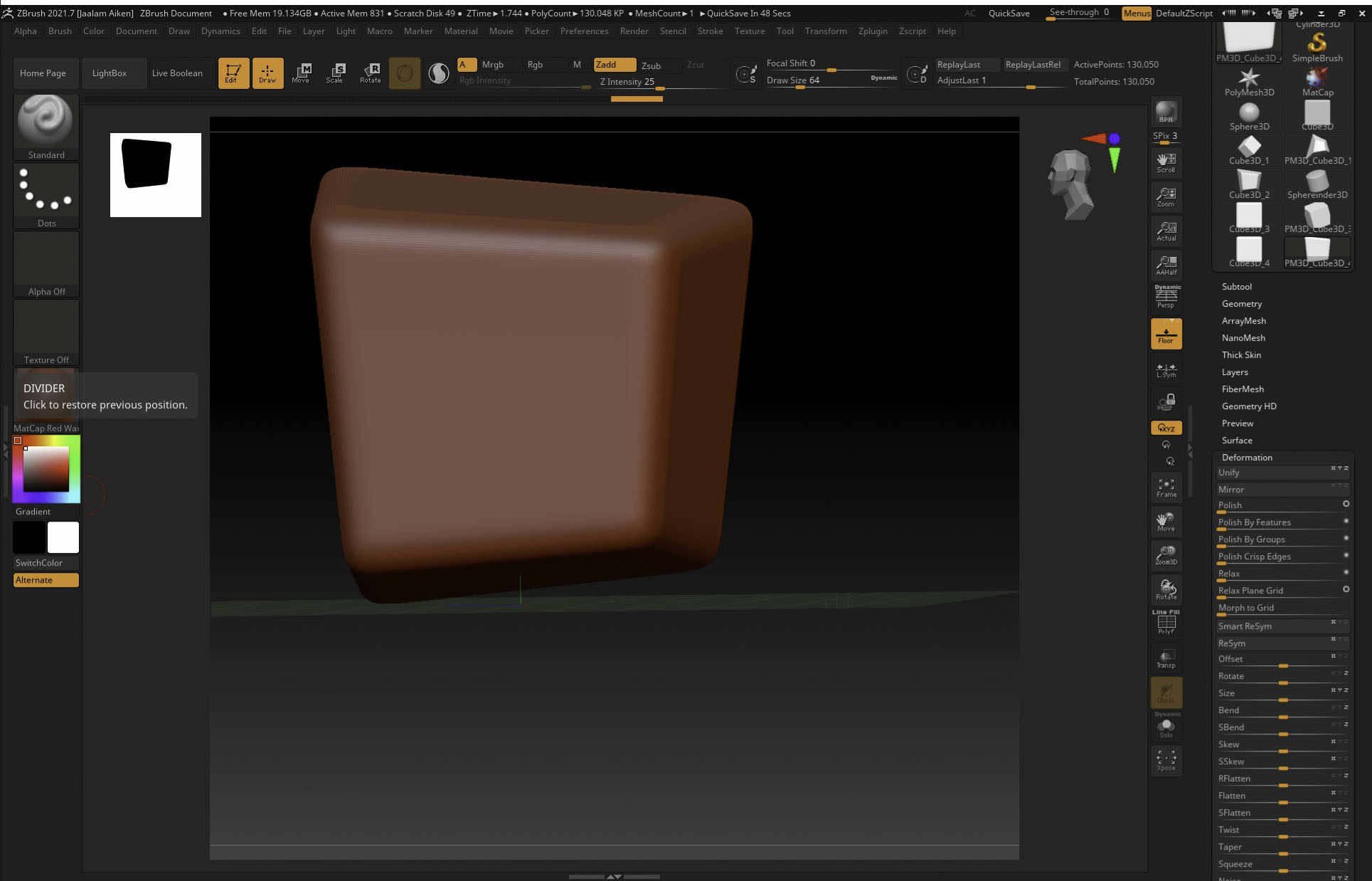Enable Zsub sculpting mode

pos(651,65)
